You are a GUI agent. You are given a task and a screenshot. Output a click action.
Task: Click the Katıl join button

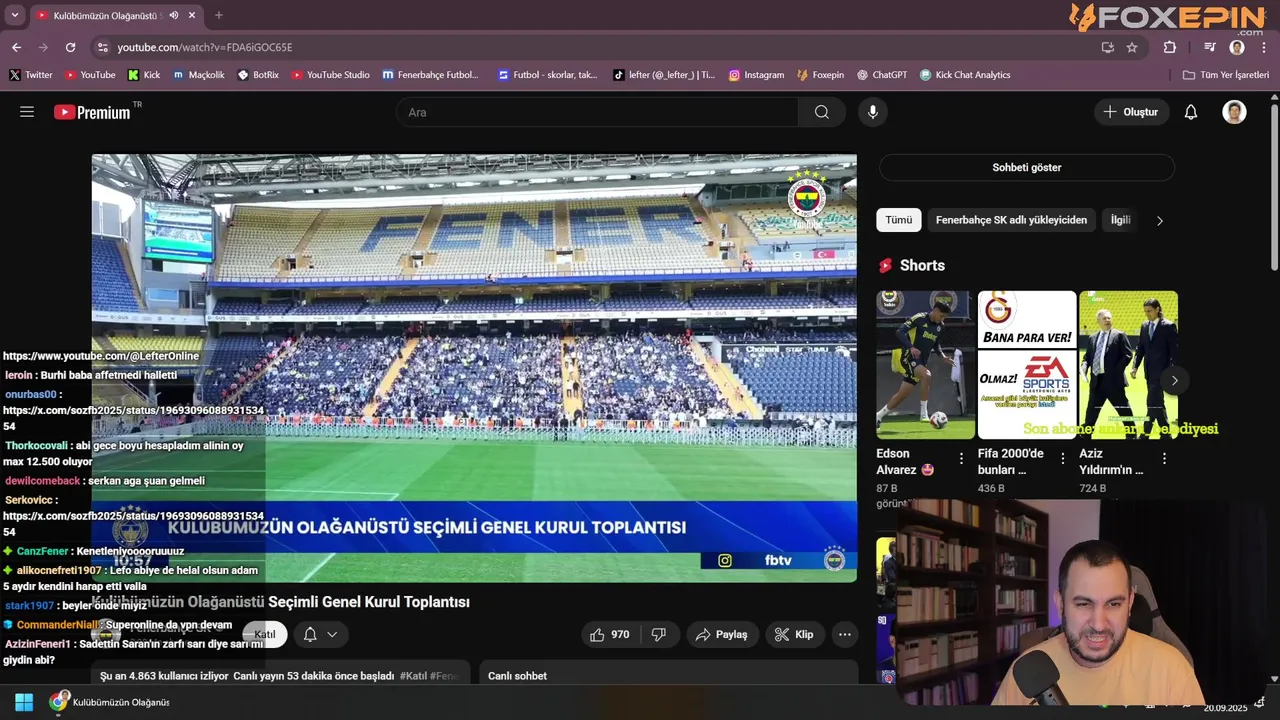264,634
